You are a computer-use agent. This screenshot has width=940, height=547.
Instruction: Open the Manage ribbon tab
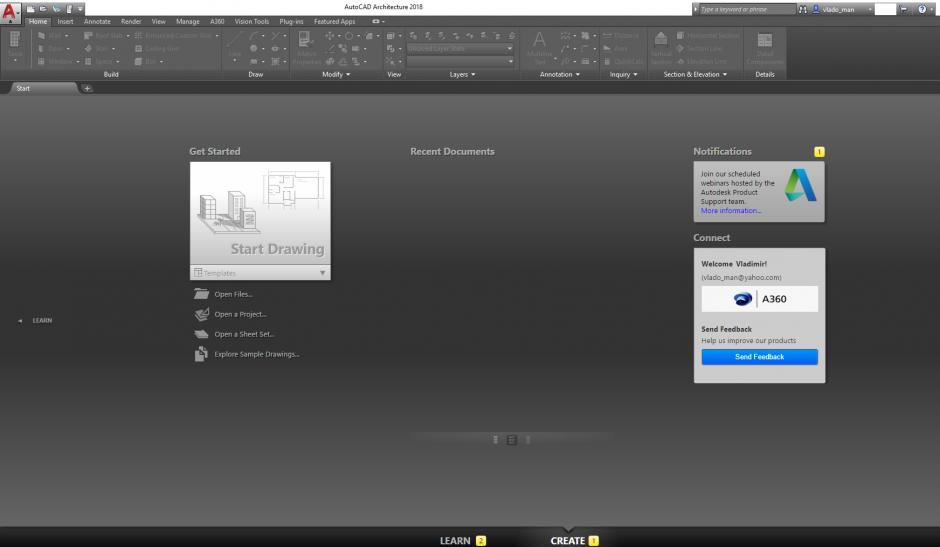coord(188,22)
